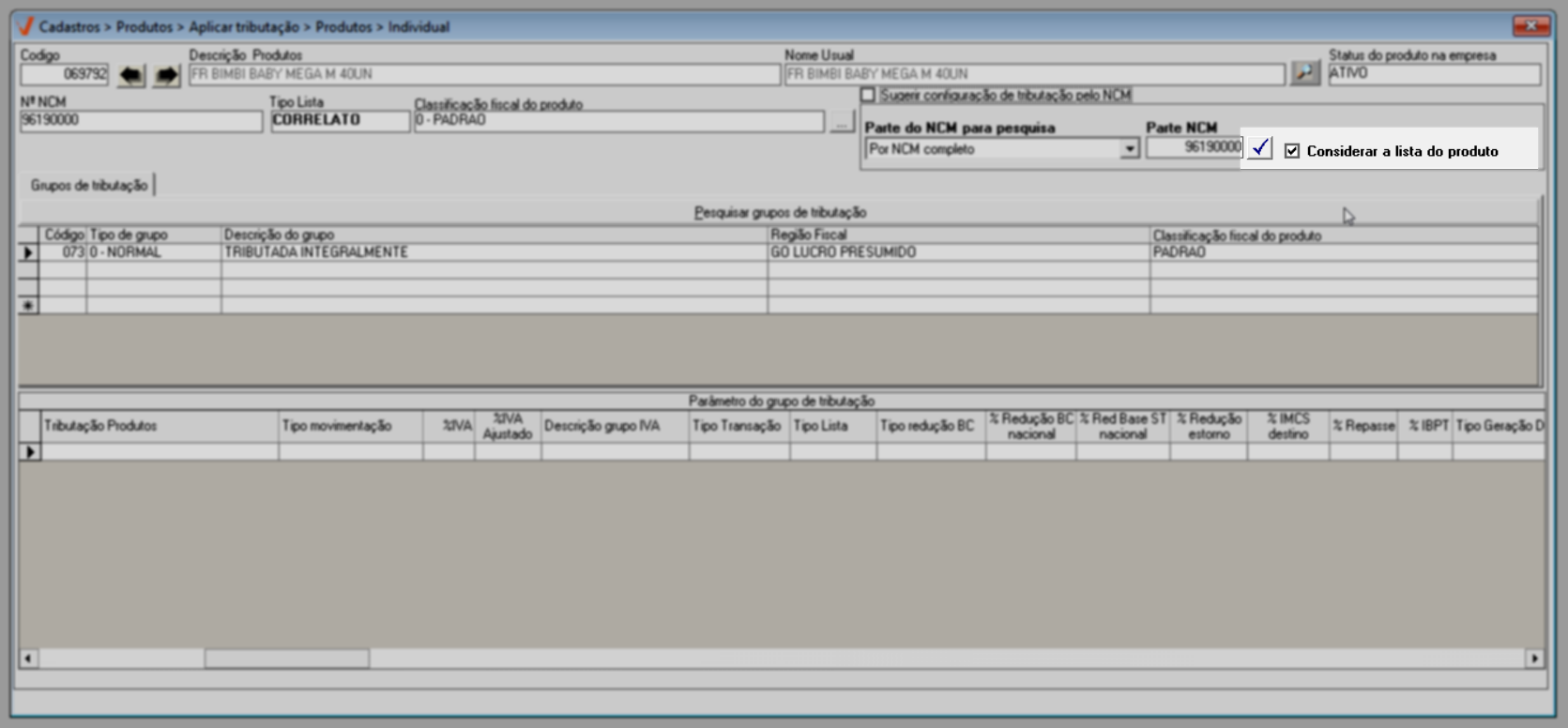1568x728 pixels.
Task: Click Descrição Produtos field
Action: tap(484, 74)
